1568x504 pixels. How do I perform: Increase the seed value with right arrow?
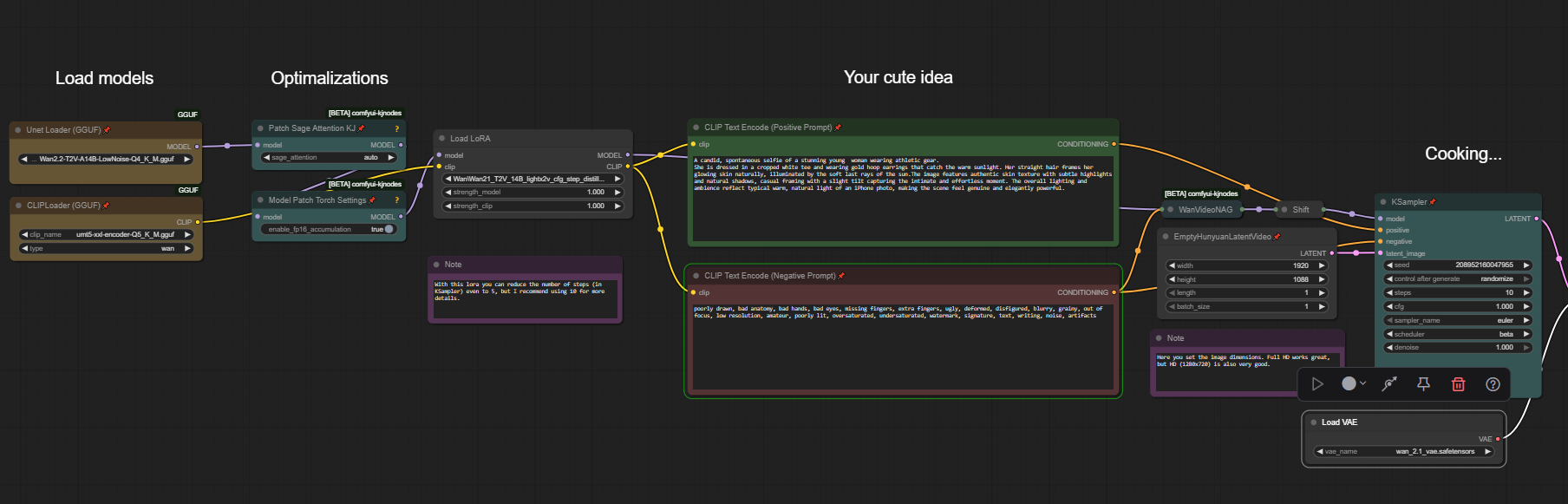tap(1526, 265)
